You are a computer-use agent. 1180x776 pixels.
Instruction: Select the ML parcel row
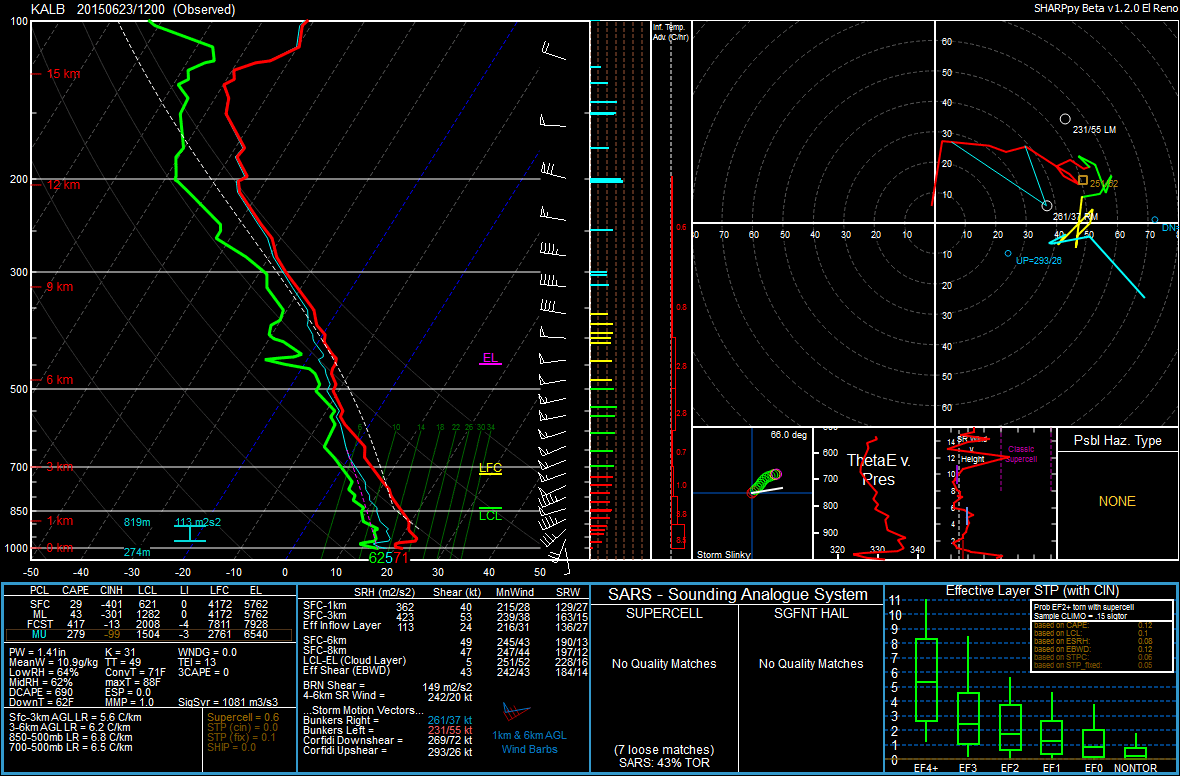[x=149, y=612]
